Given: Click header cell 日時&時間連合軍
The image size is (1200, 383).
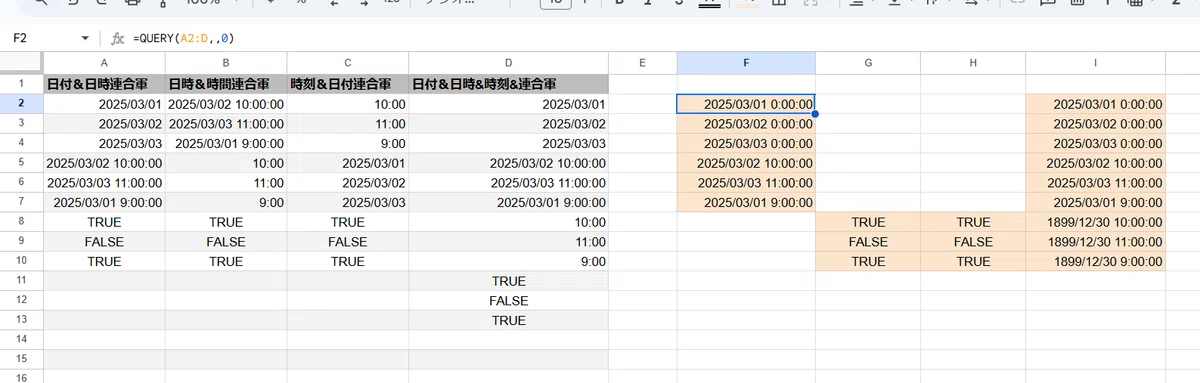Looking at the screenshot, I should 226,84.
